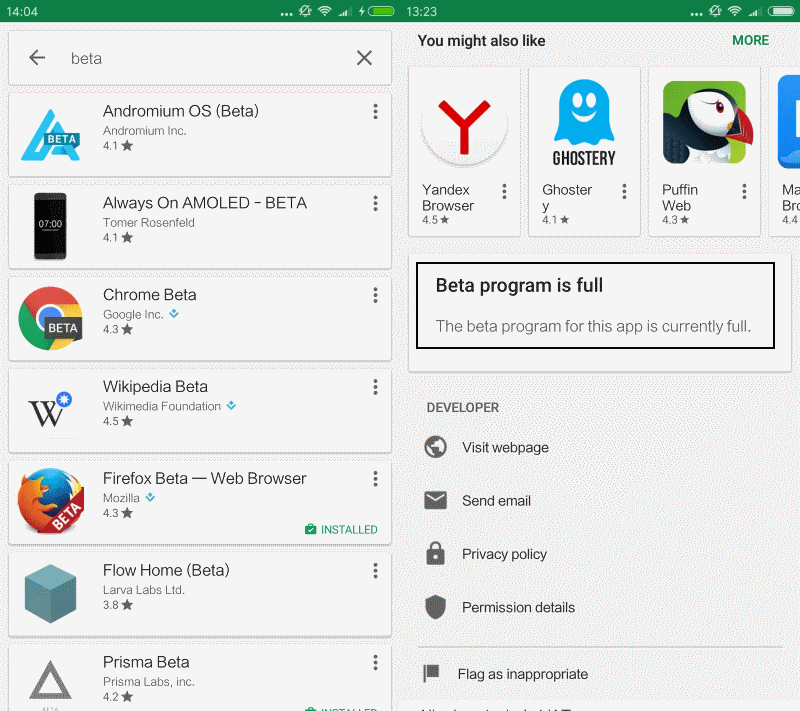Tap the envelope icon beside Send email
Image resolution: width=800 pixels, height=711 pixels.
(435, 500)
